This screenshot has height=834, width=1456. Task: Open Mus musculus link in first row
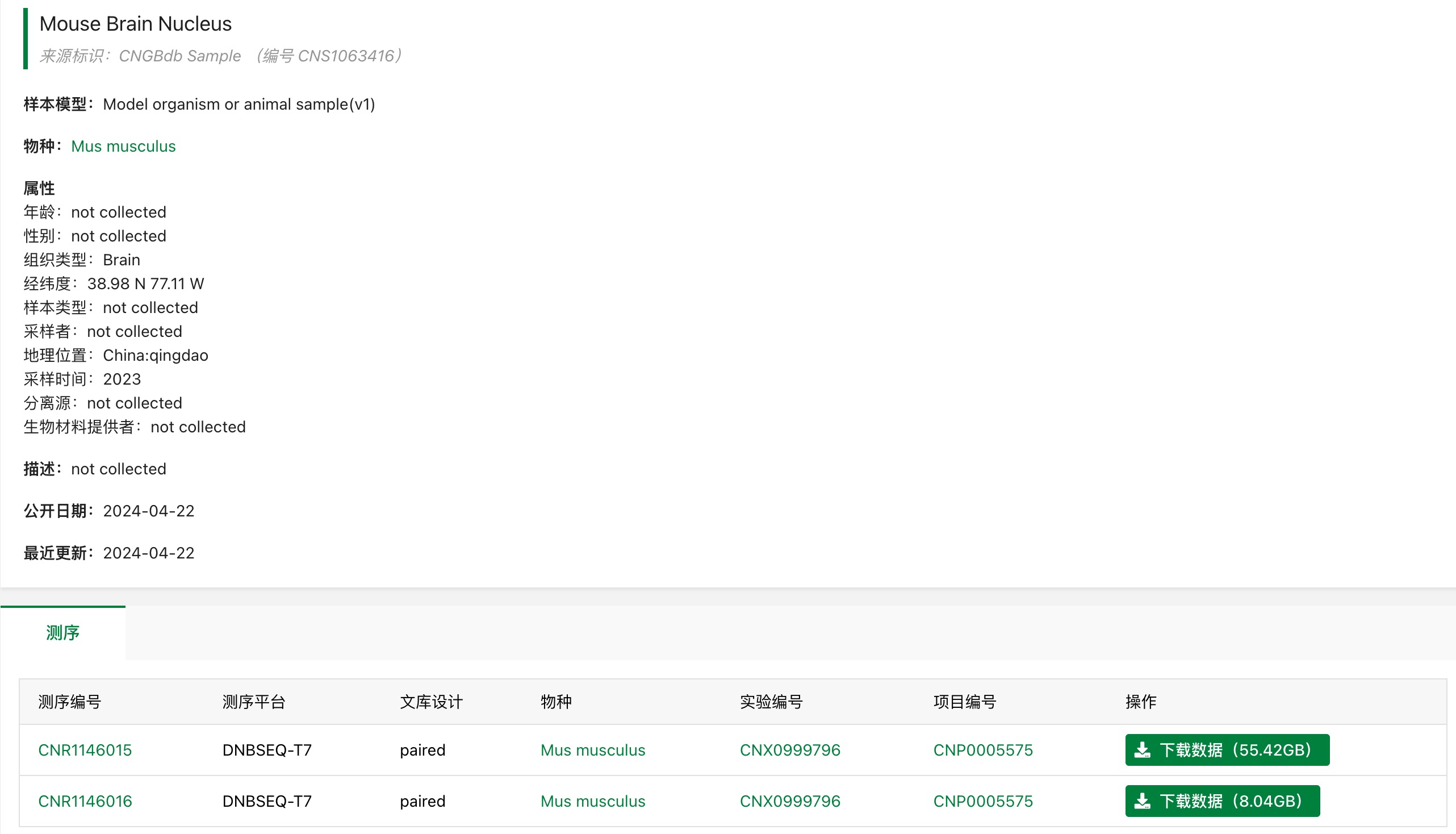(x=593, y=750)
